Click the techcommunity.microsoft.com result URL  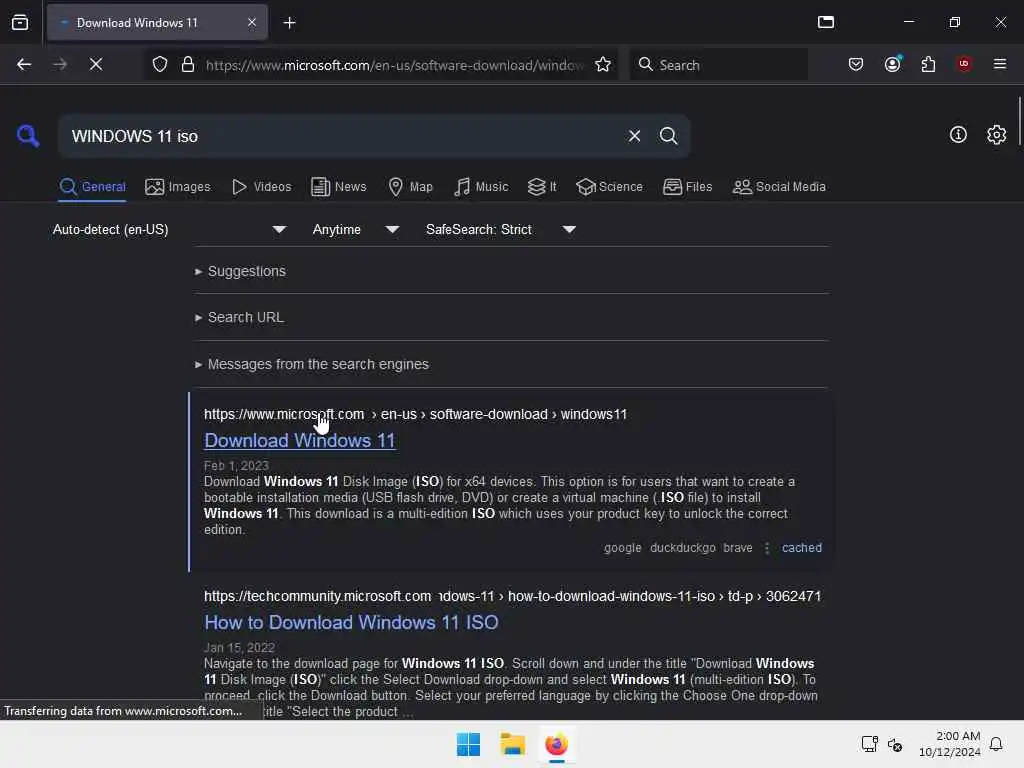(512, 596)
